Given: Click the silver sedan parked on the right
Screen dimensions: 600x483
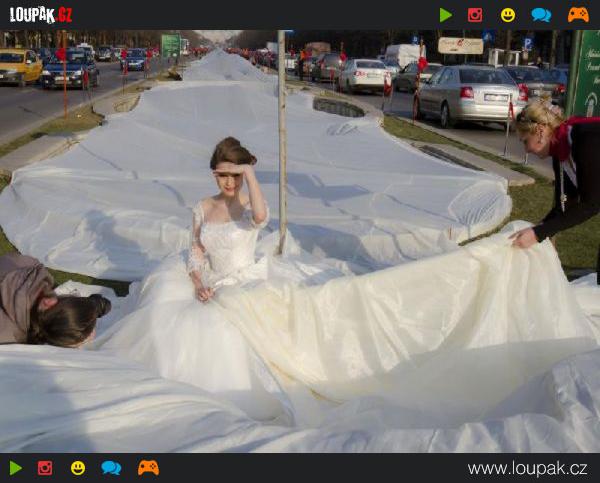Looking at the screenshot, I should tap(468, 95).
